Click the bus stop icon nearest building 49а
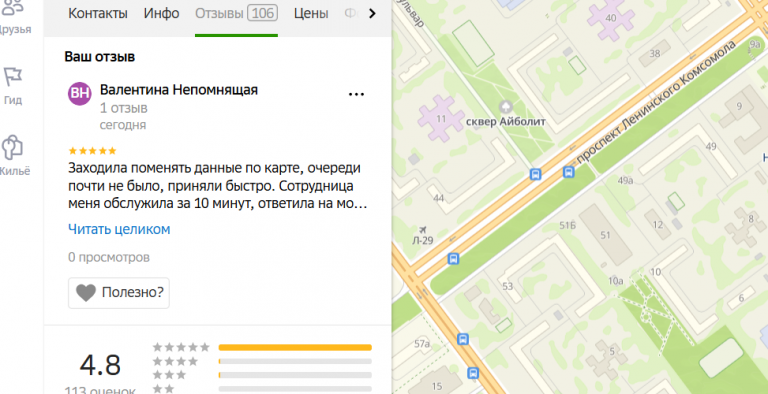The image size is (768, 394). [x=569, y=172]
